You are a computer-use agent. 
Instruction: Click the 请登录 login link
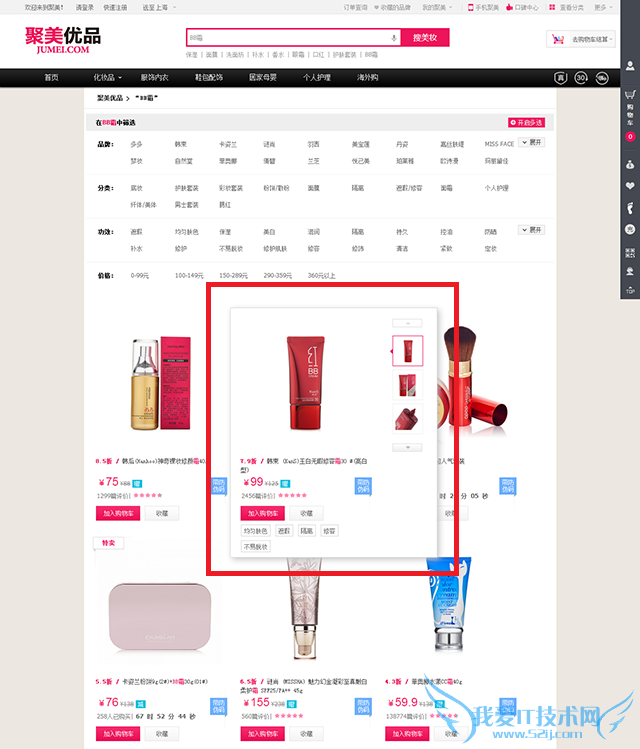85,7
